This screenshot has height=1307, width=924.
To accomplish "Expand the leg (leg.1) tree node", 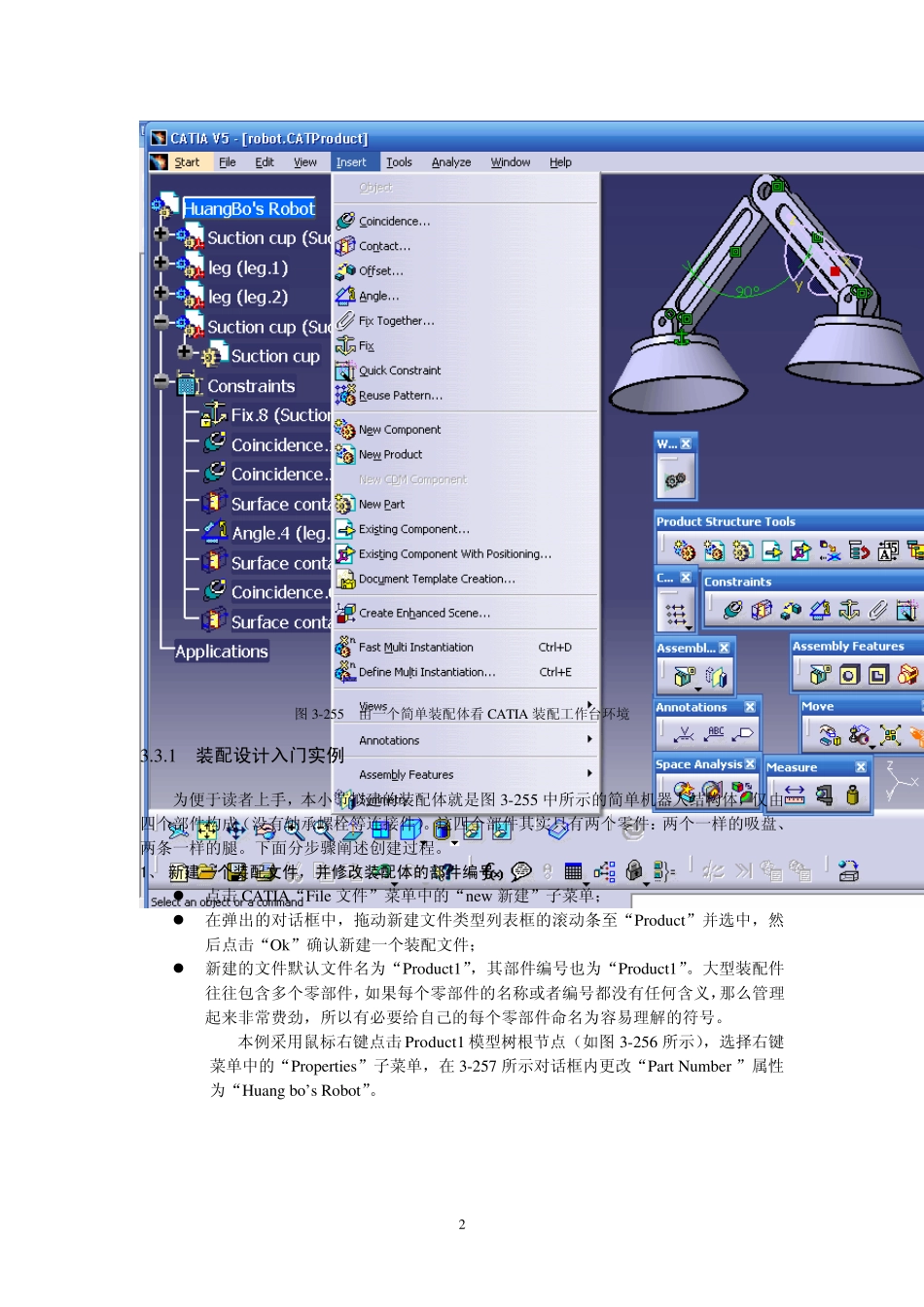I will [161, 263].
